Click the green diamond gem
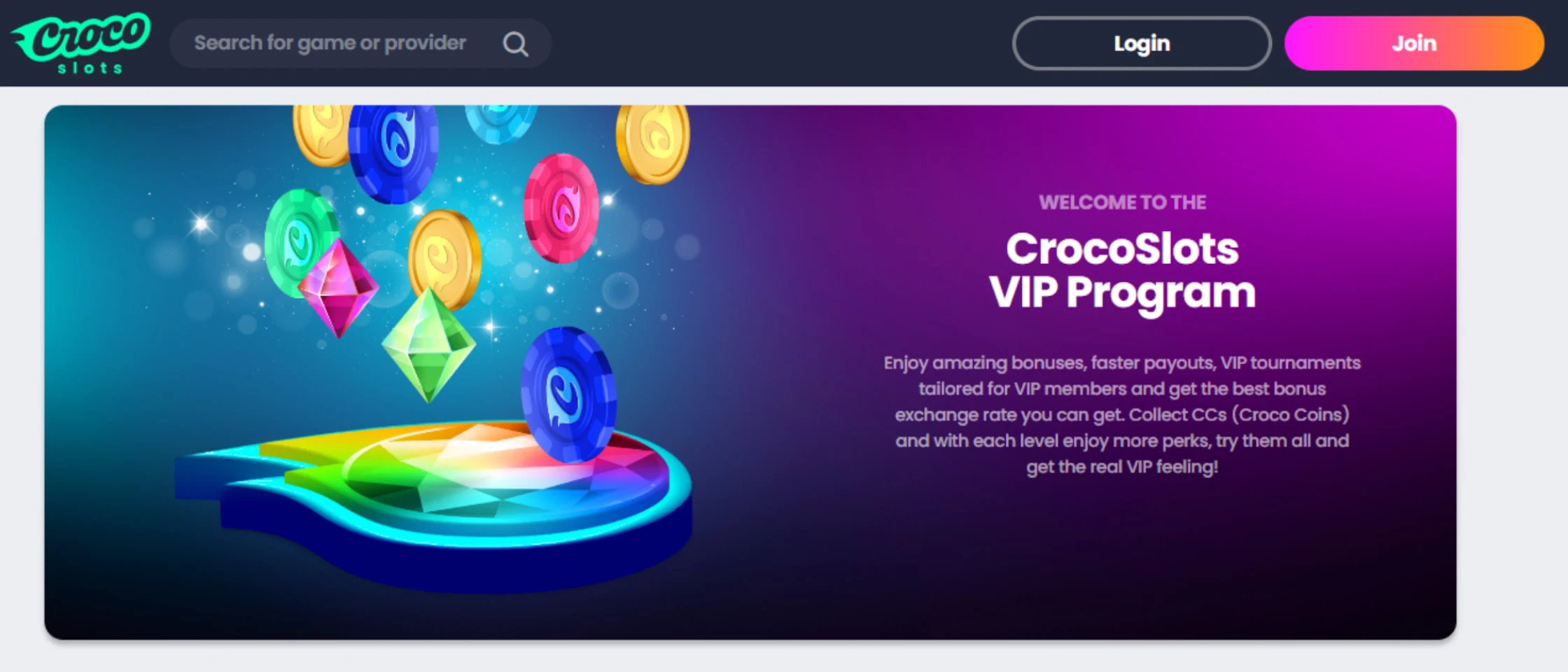The image size is (1568, 672). click(428, 344)
